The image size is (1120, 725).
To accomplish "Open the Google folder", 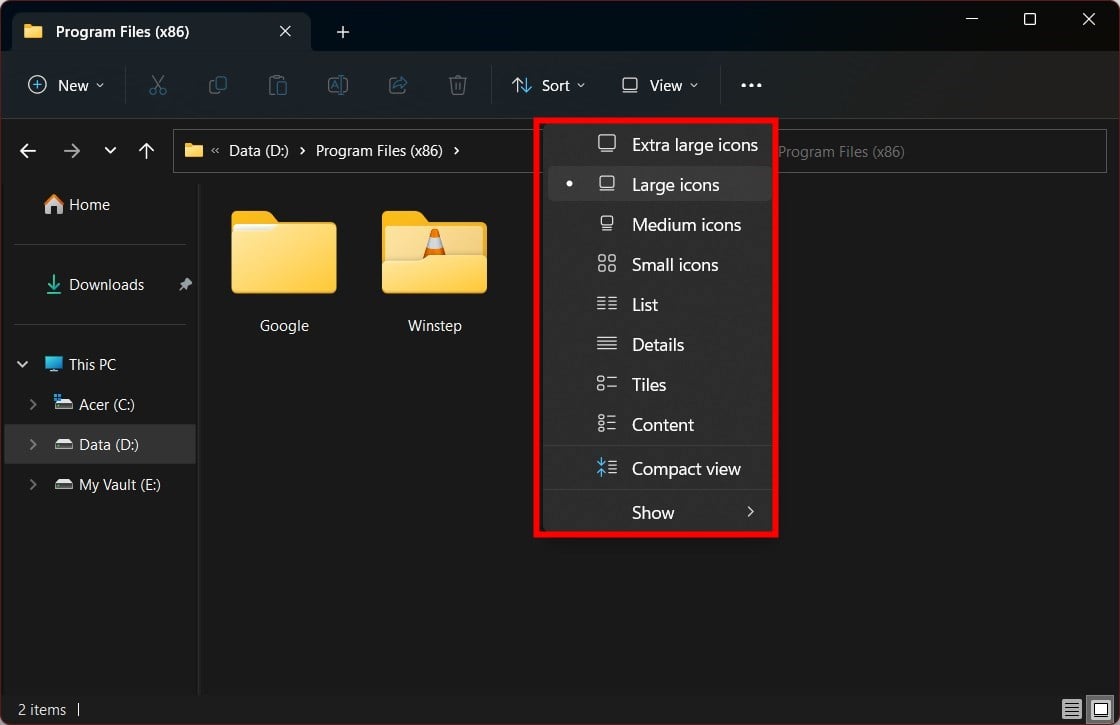I will coord(284,272).
